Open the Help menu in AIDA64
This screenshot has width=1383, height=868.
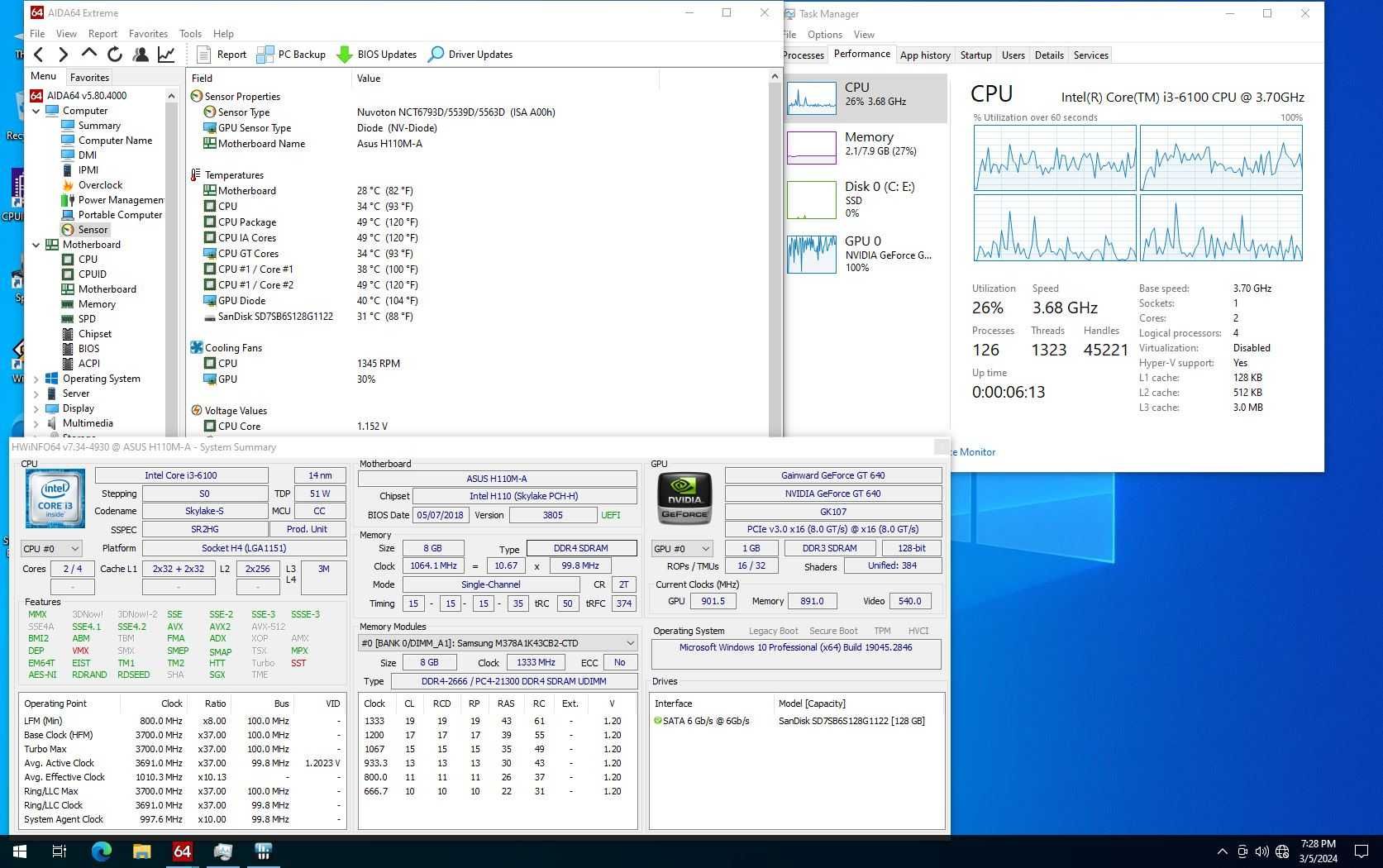point(223,34)
